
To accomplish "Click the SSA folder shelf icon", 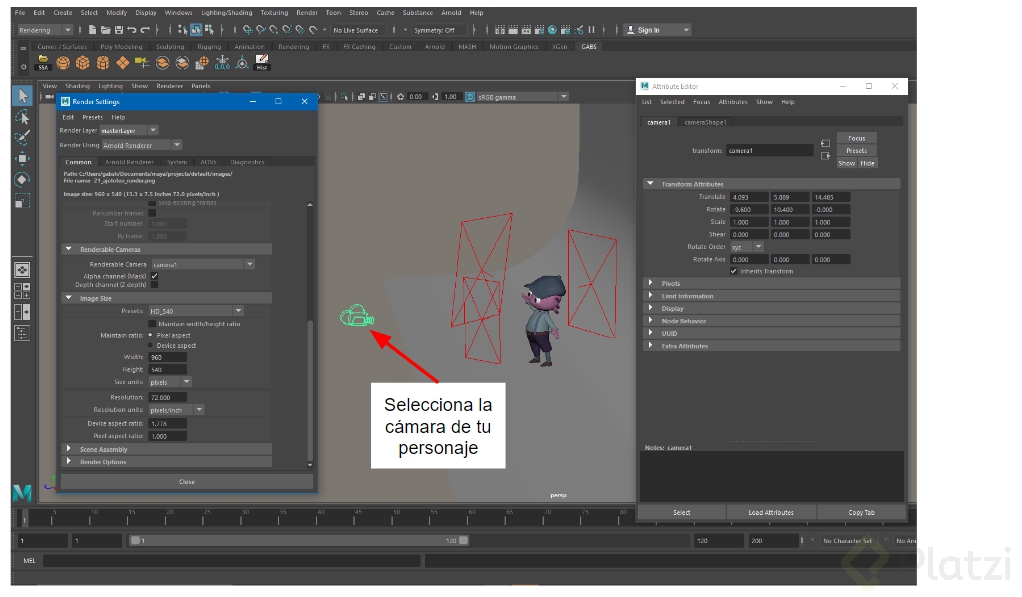I will (43, 63).
